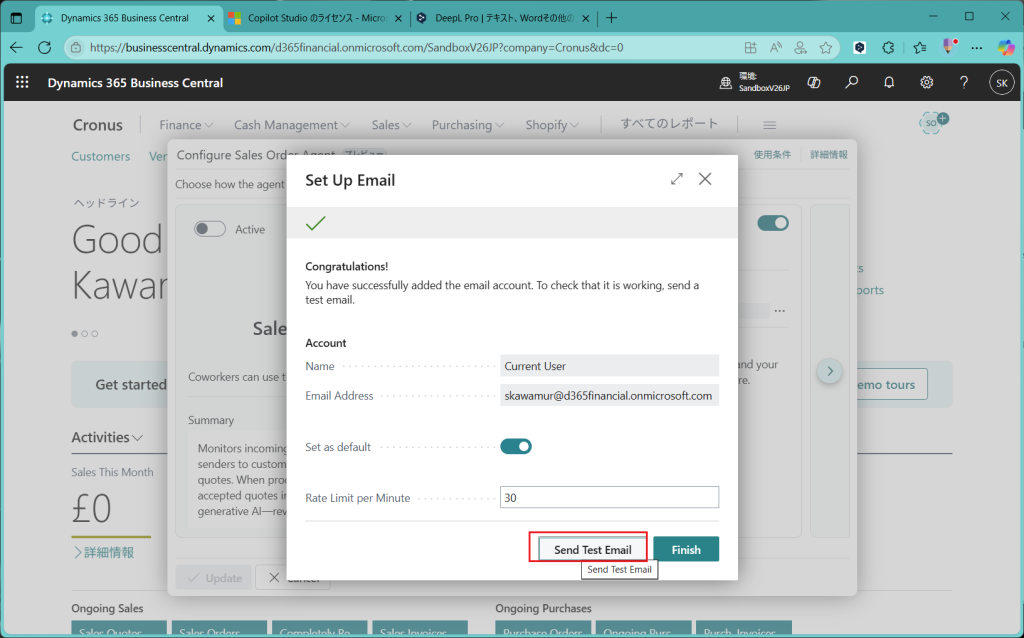Open the Dynamics 365 Business Central title
Screen dimensions: 1024x638
point(135,83)
